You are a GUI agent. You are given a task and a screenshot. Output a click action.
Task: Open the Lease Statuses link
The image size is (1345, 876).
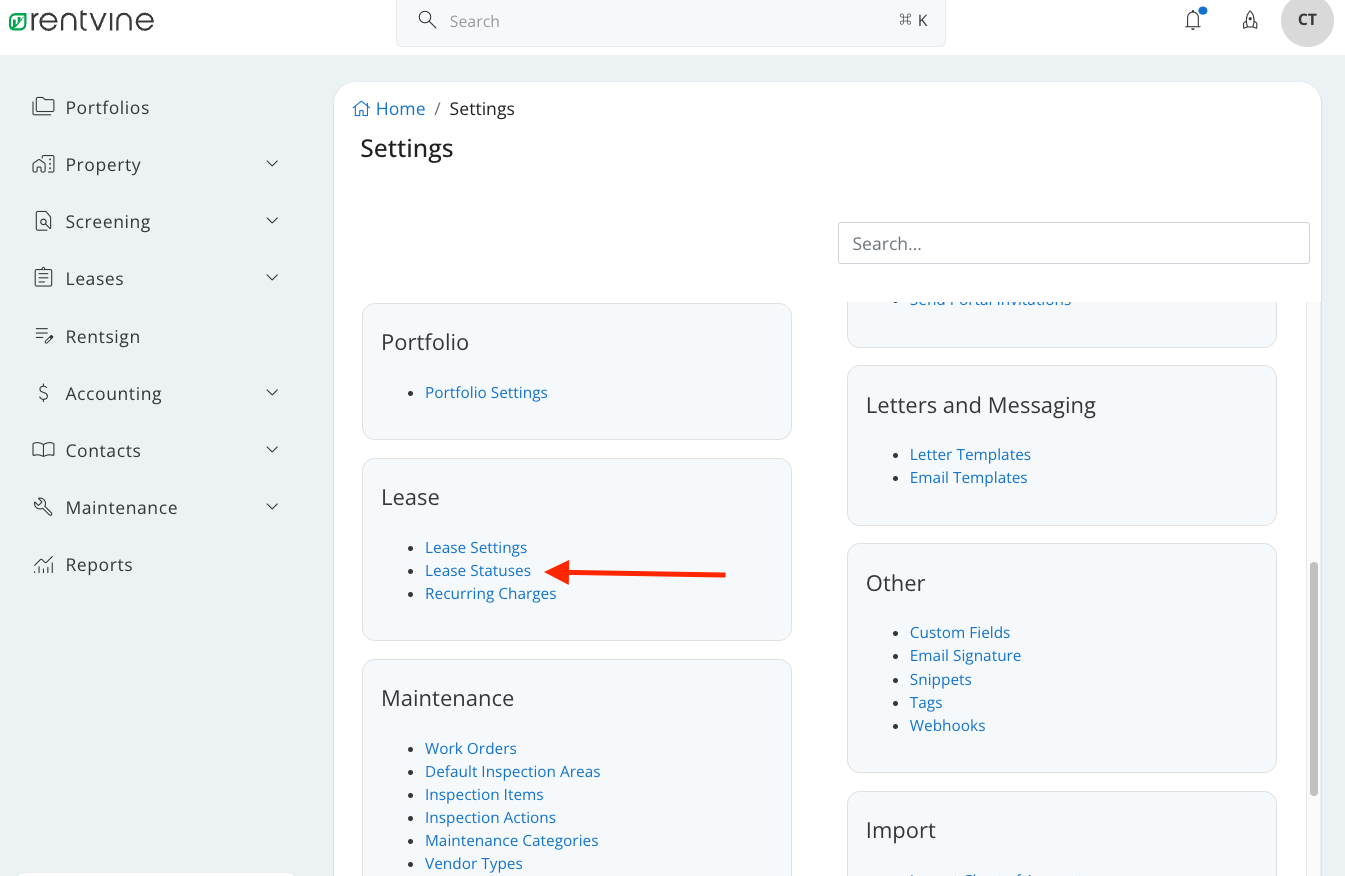click(x=478, y=571)
